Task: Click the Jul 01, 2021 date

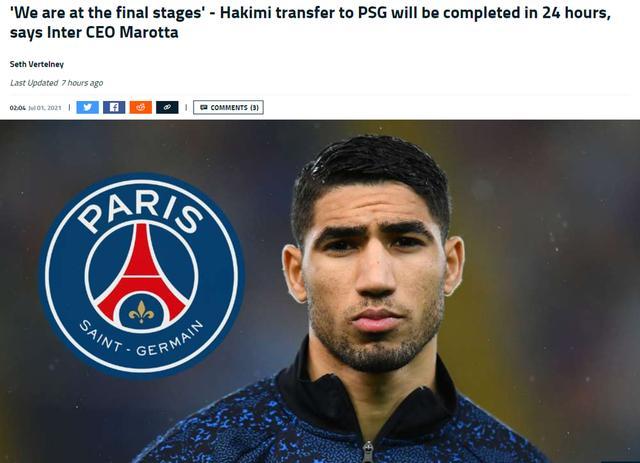Action: coord(45,108)
